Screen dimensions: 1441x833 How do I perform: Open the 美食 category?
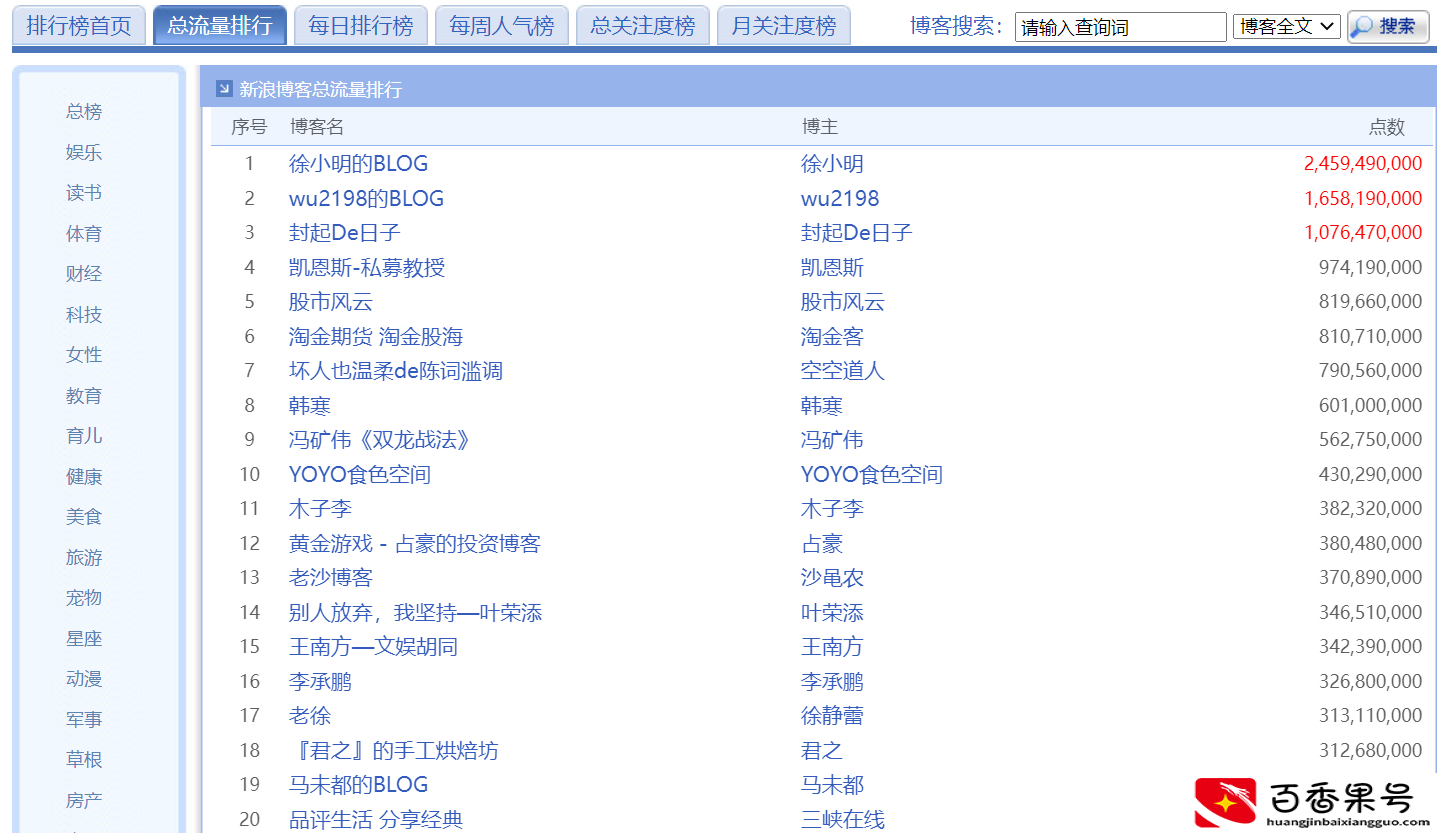click(x=84, y=517)
